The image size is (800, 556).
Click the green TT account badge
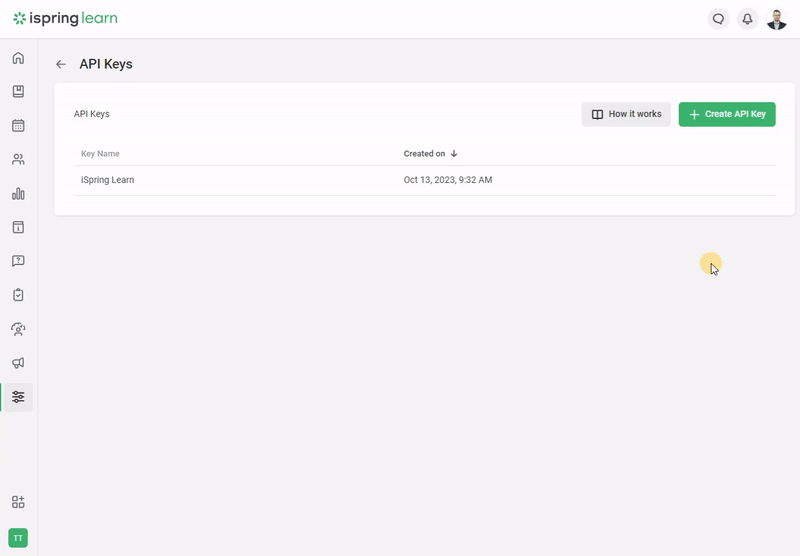click(x=18, y=538)
